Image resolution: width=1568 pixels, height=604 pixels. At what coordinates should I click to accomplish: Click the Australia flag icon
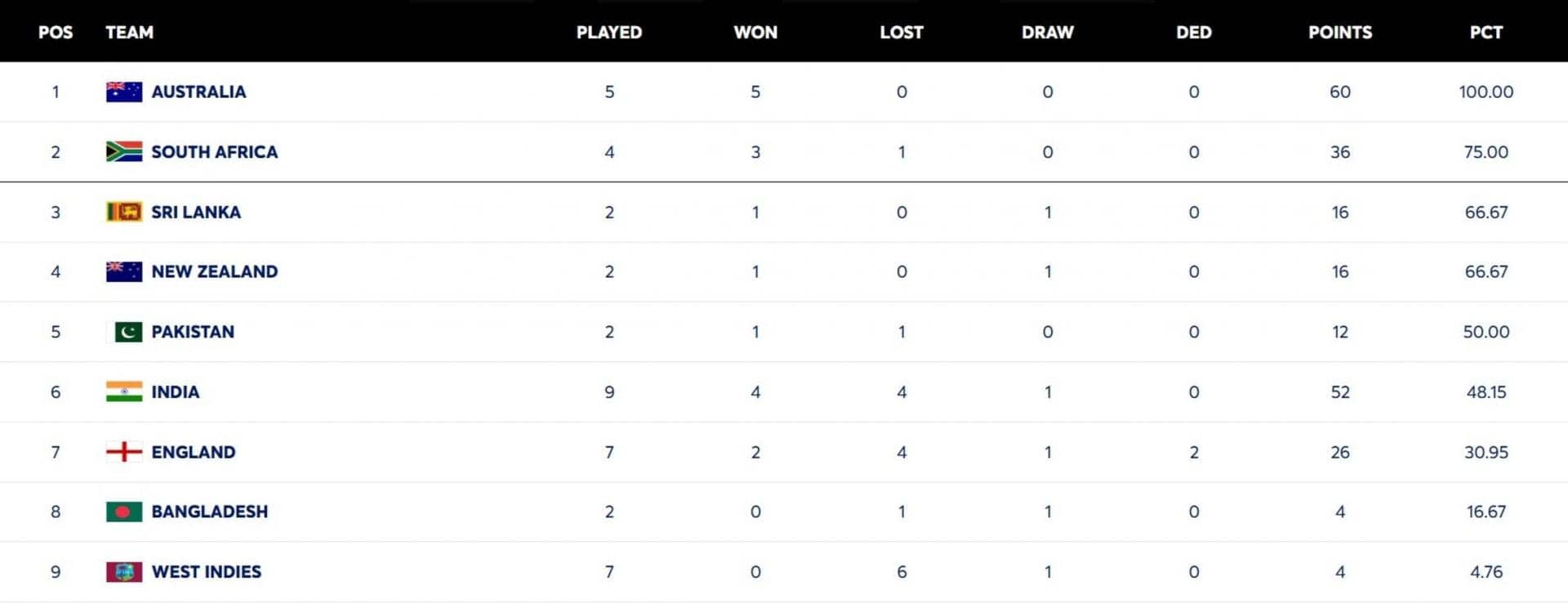coord(124,92)
